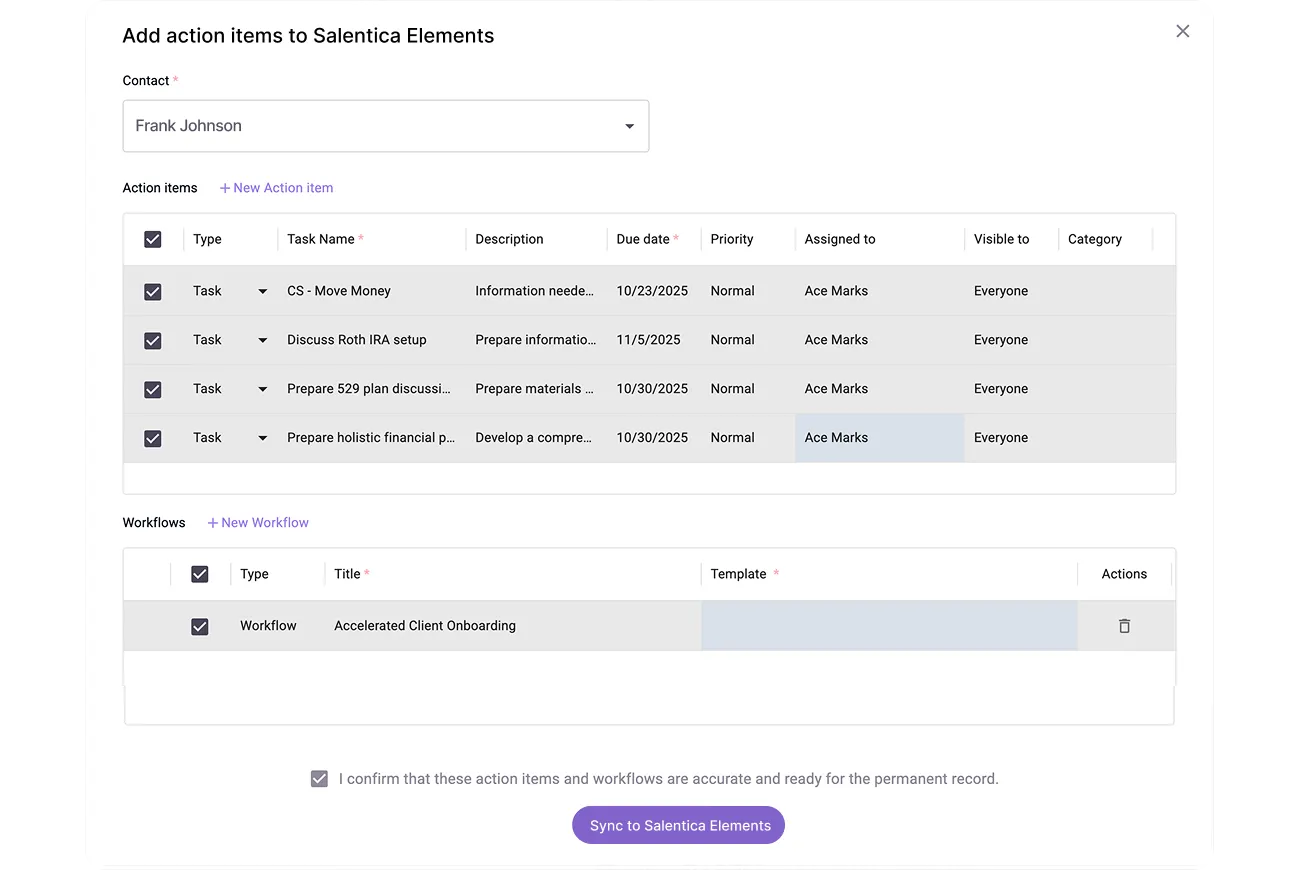Click the Prepare materials description cell

[537, 389]
